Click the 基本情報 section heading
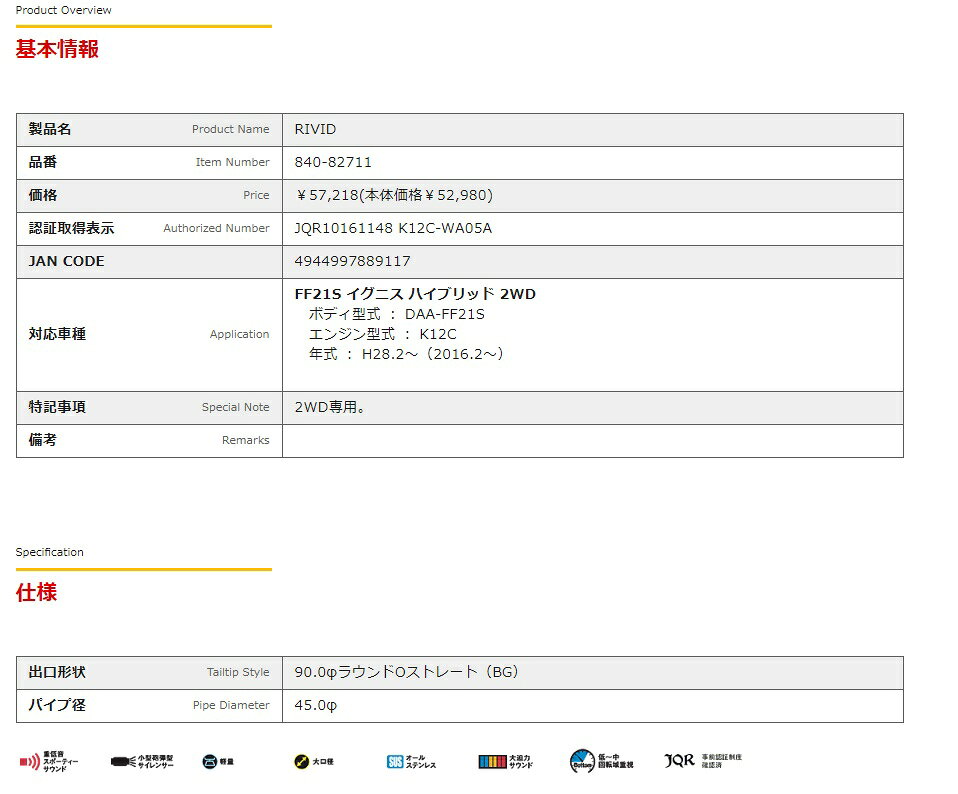The image size is (958, 794). point(57,49)
